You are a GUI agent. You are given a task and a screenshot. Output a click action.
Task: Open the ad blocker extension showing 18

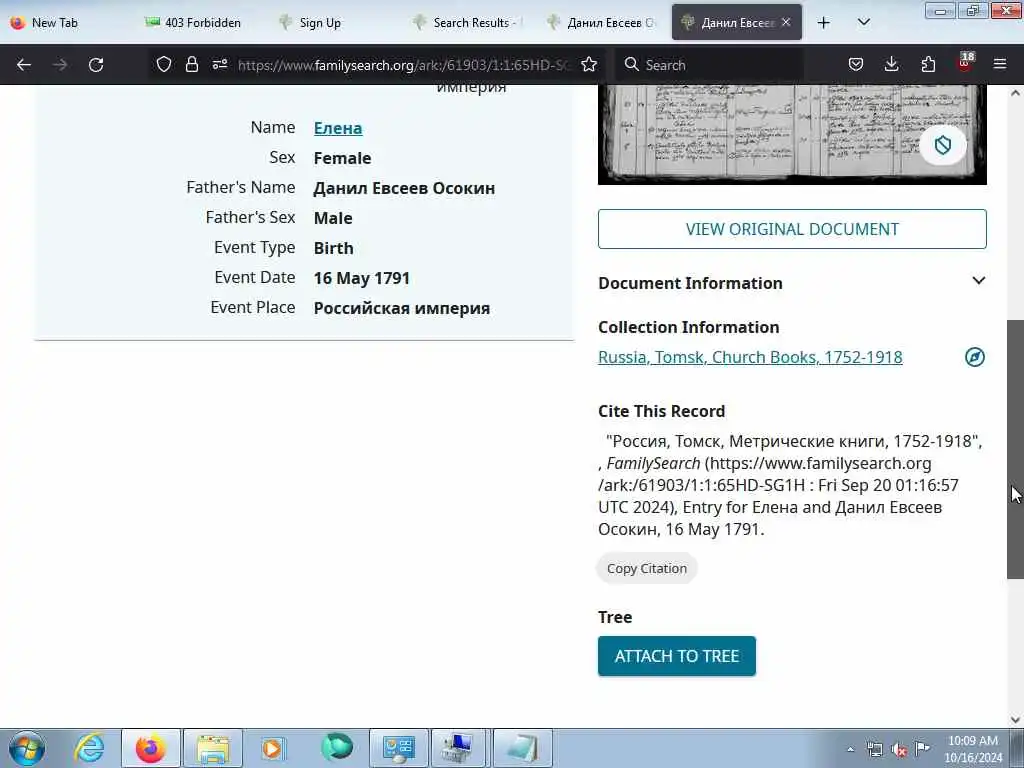pos(965,63)
